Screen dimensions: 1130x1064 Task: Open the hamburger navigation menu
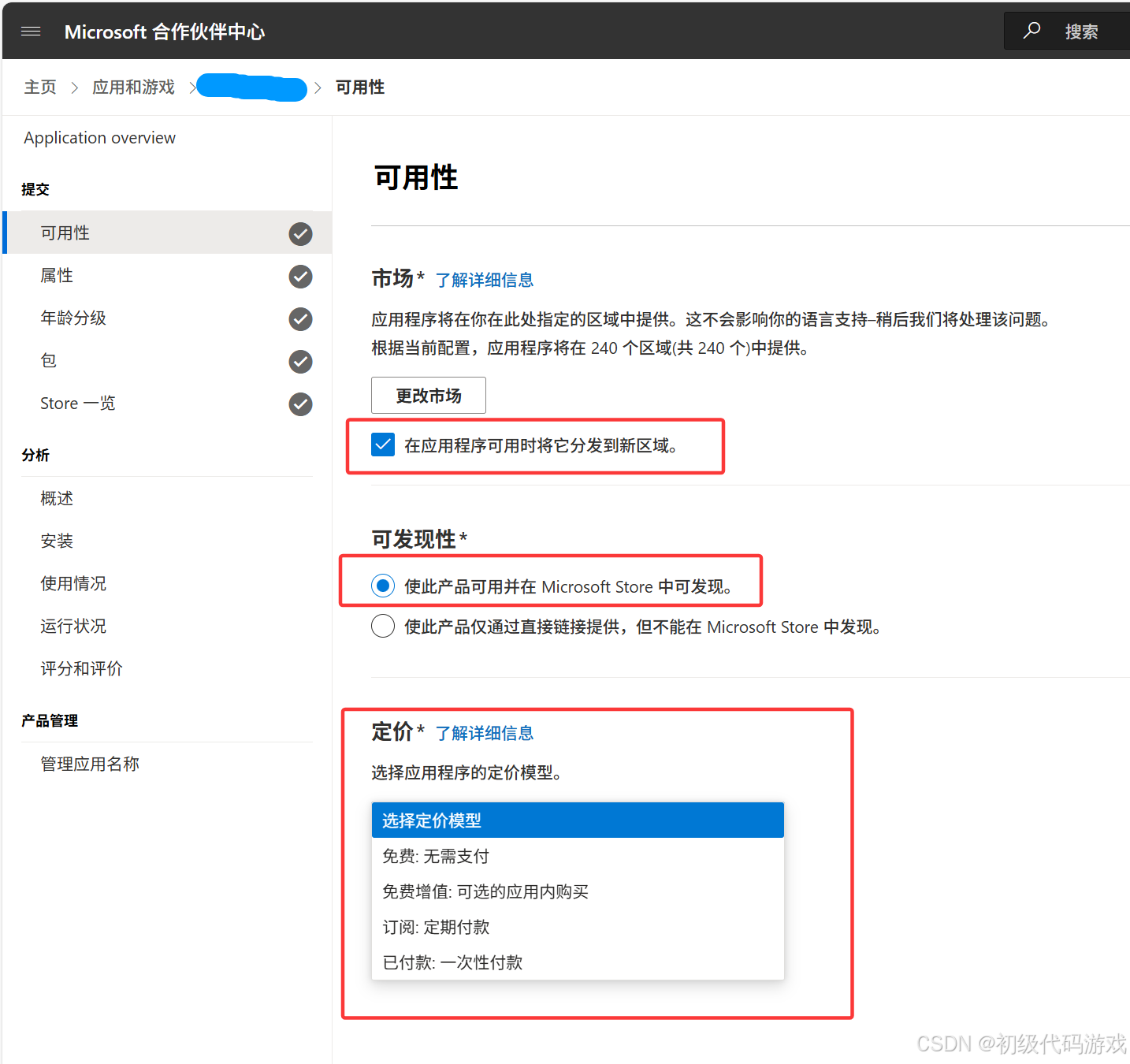tap(31, 32)
